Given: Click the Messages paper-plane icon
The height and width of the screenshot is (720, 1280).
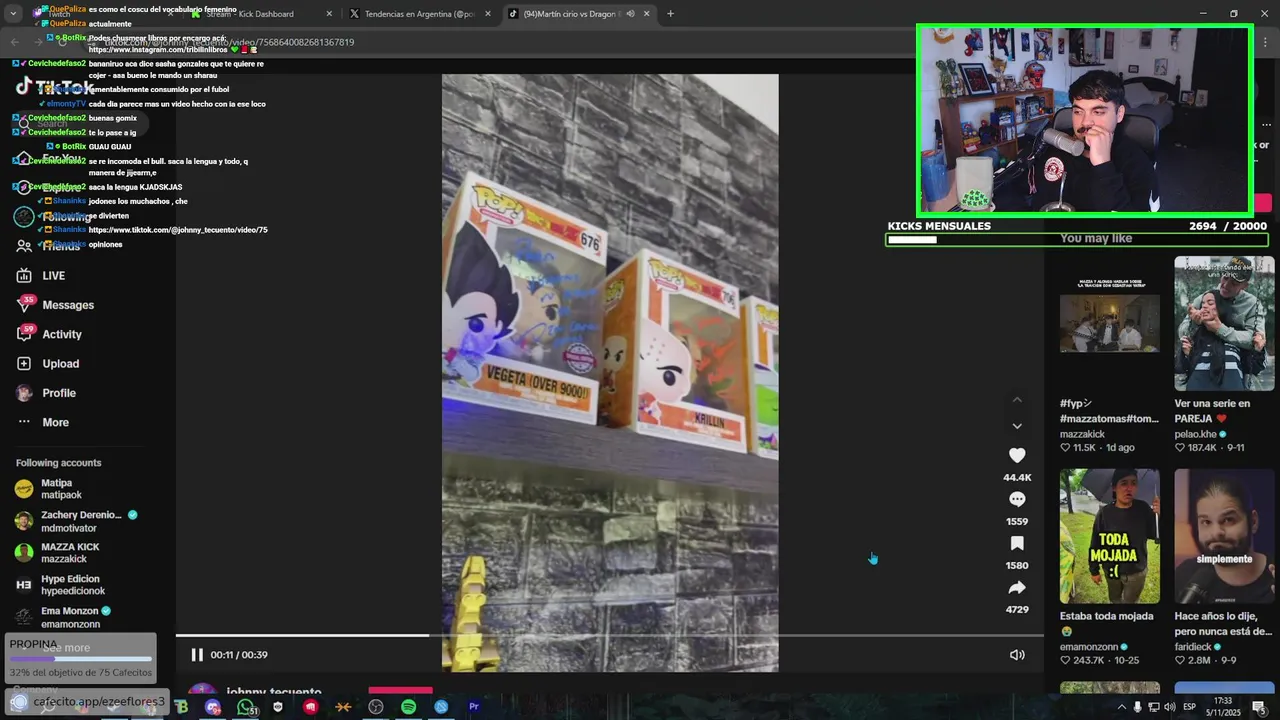Looking at the screenshot, I should [24, 305].
